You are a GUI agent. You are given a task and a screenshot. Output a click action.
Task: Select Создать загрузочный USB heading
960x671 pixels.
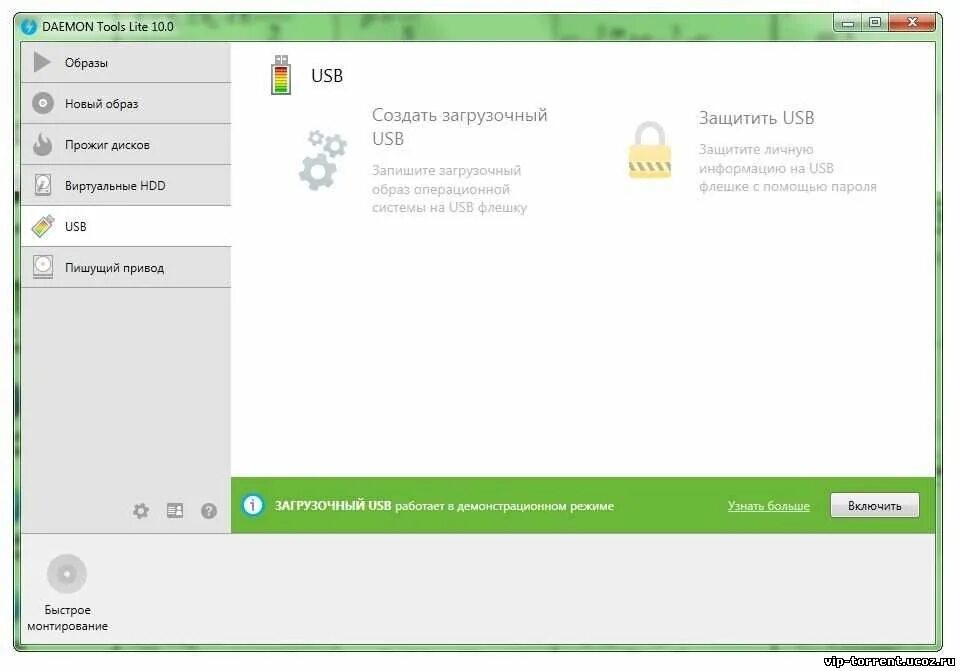460,127
